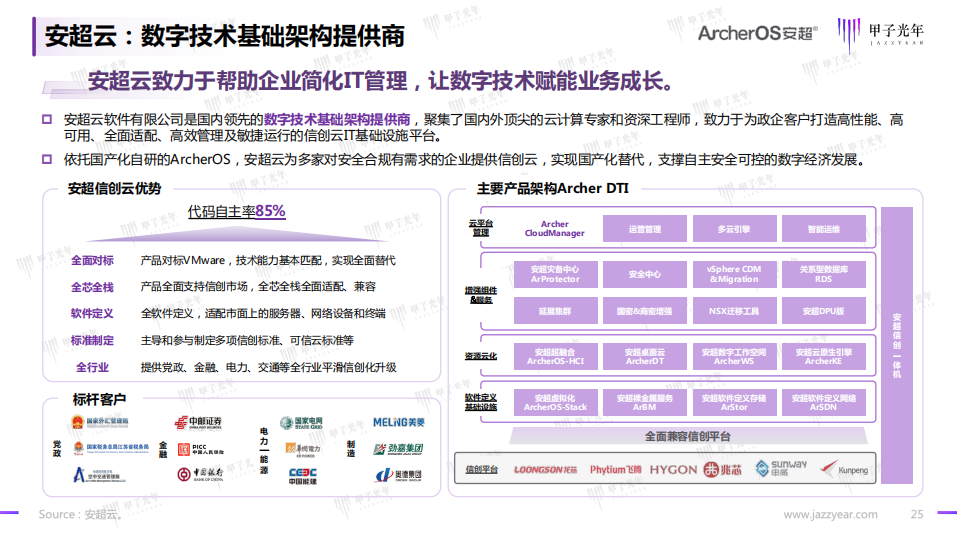Click the CEEC 中国能建 logo
Image resolution: width=957 pixels, height=535 pixels.
tap(303, 476)
